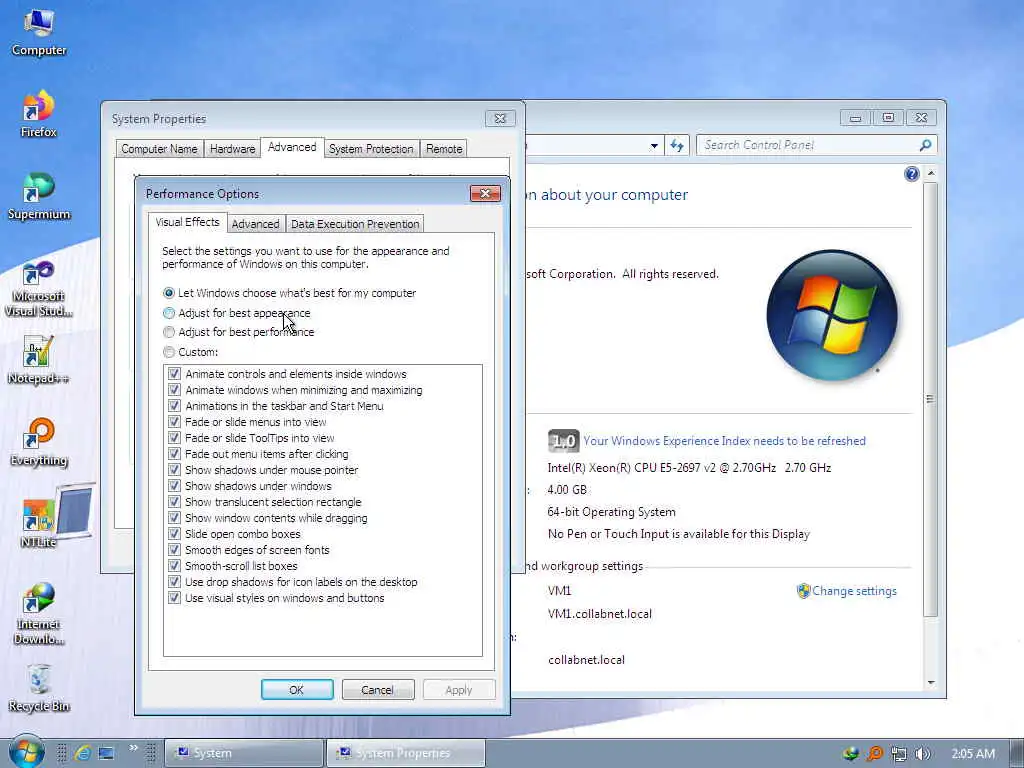Screen dimensions: 1024x768
Task: Open the Everything search desktop shortcut
Action: pos(39,442)
